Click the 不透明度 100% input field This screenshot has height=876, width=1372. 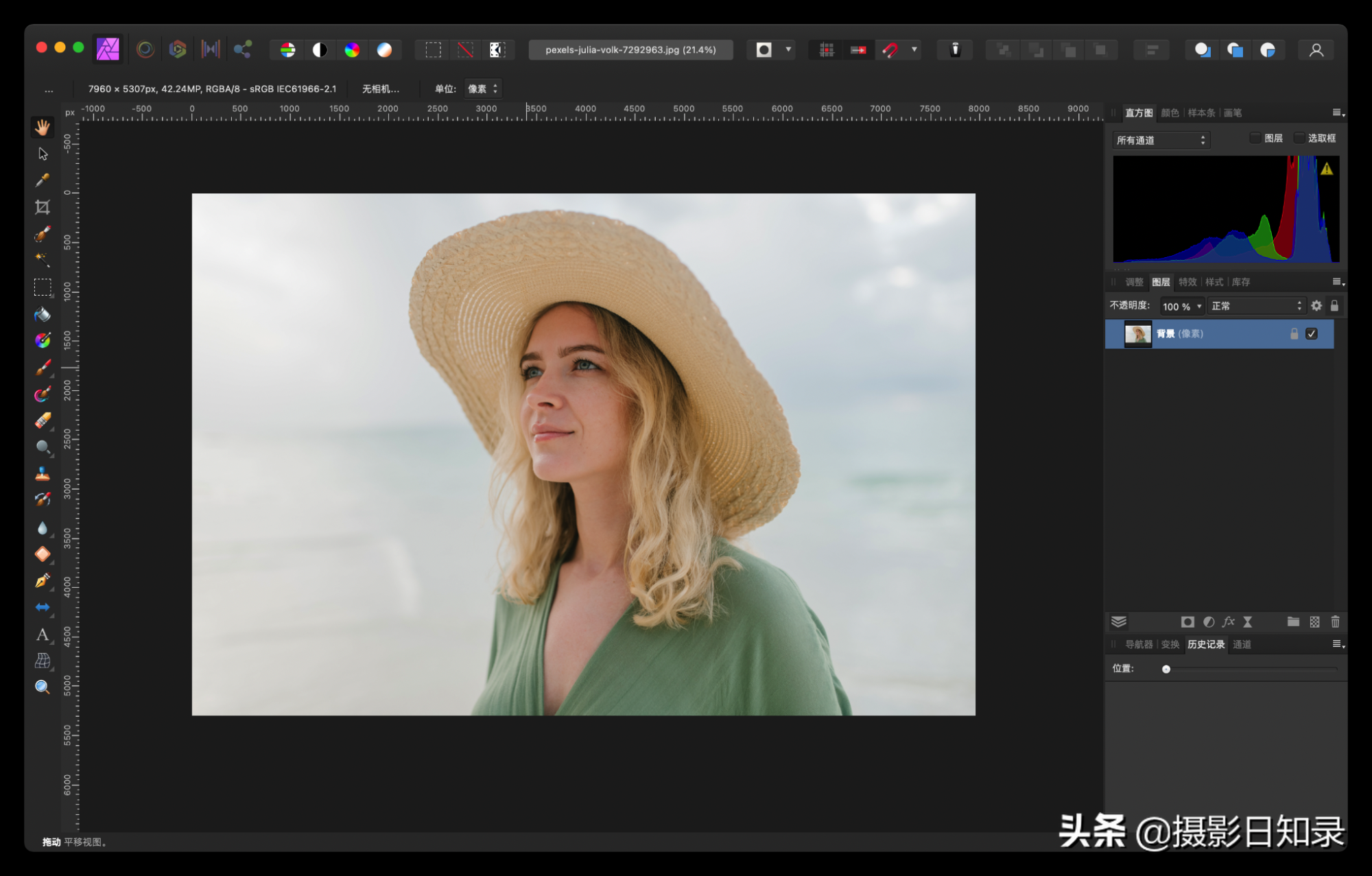tap(1177, 306)
